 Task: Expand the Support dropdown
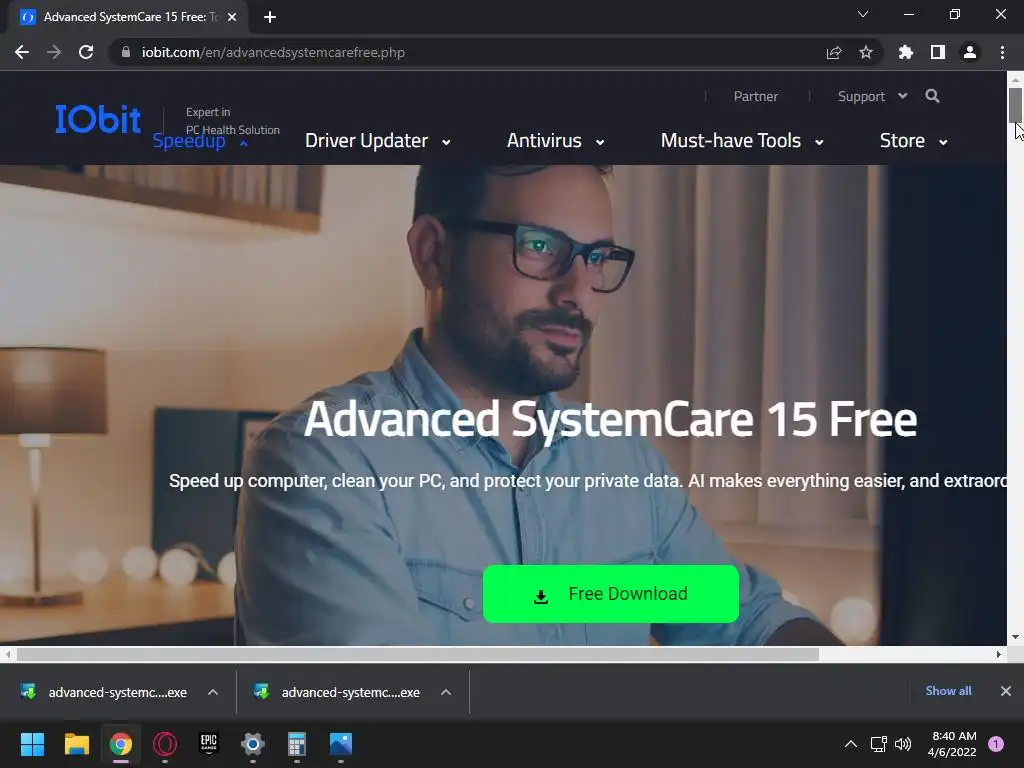(x=872, y=97)
